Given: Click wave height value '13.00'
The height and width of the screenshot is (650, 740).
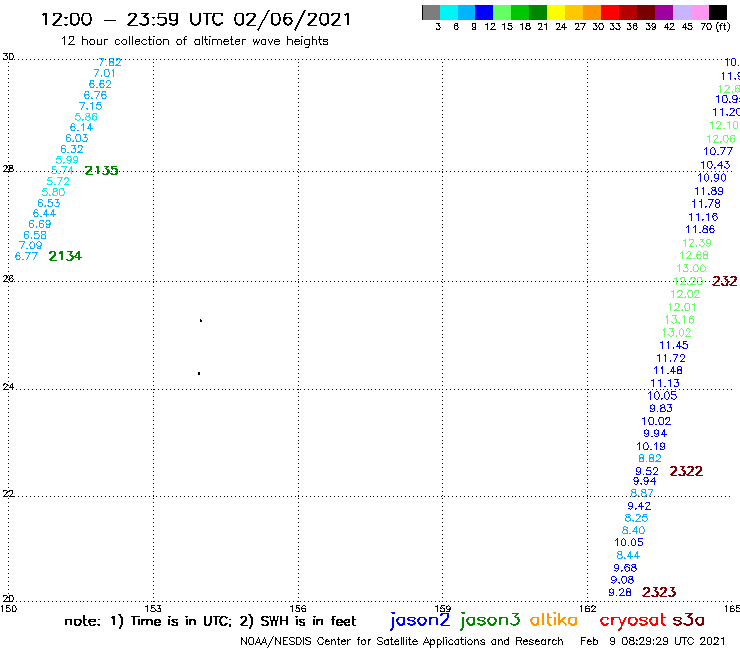Looking at the screenshot, I should tap(691, 268).
